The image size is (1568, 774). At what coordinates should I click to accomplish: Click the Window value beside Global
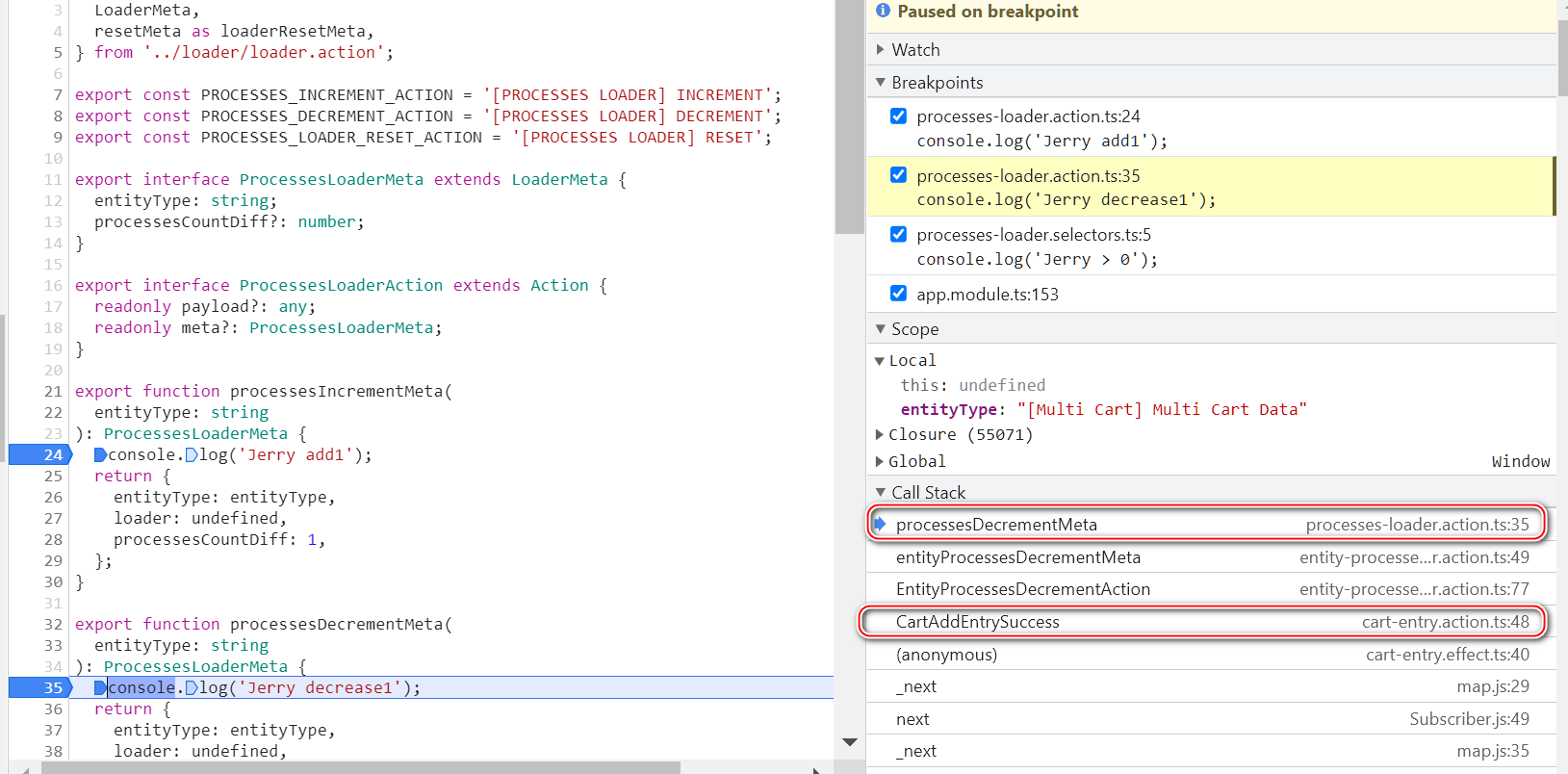pyautogui.click(x=1521, y=462)
